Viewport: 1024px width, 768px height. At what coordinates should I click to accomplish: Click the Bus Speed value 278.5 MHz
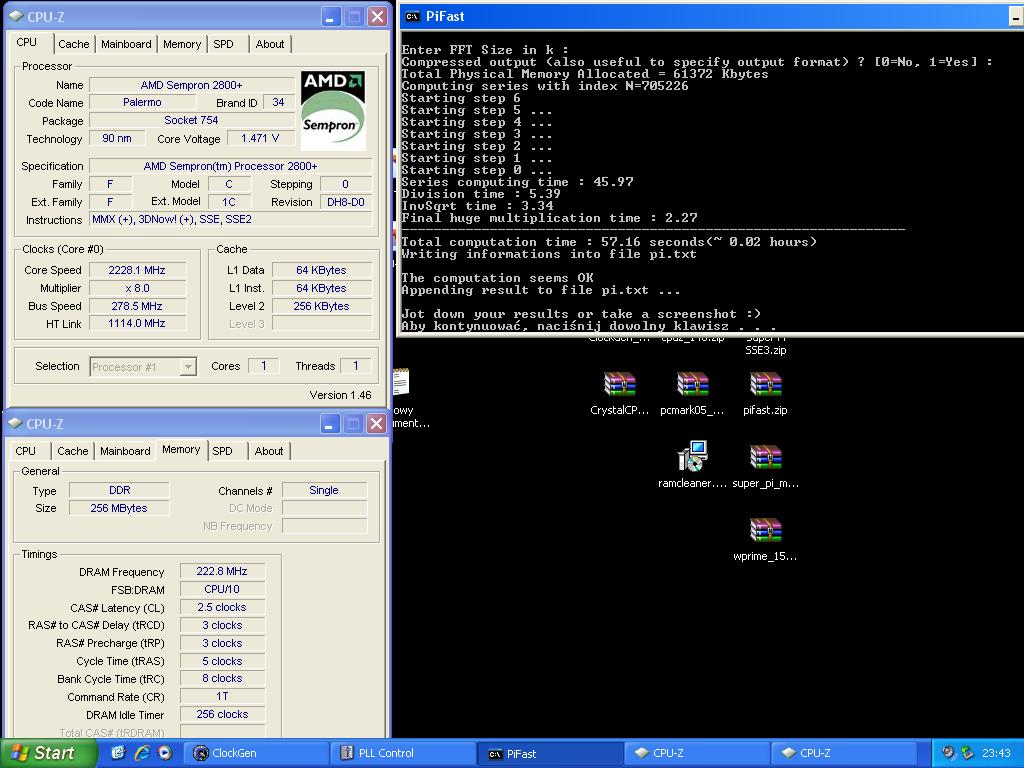tap(138, 306)
